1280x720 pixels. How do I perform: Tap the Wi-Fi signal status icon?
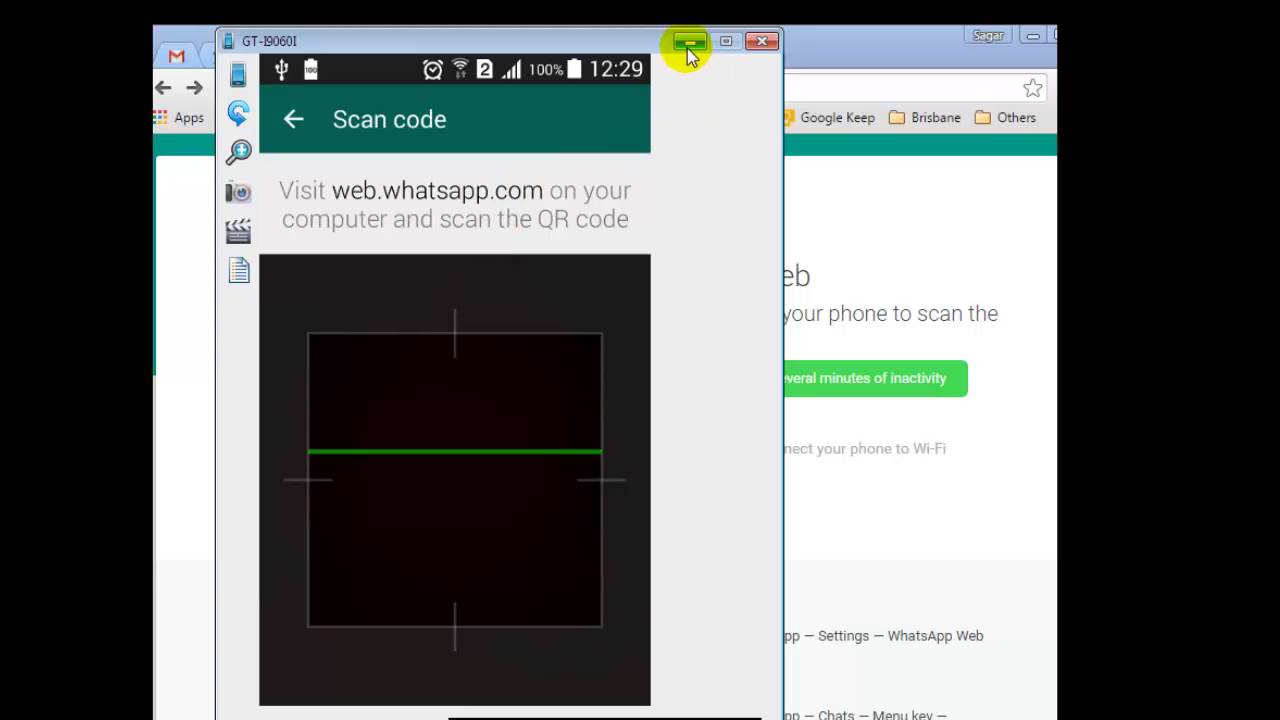point(461,69)
